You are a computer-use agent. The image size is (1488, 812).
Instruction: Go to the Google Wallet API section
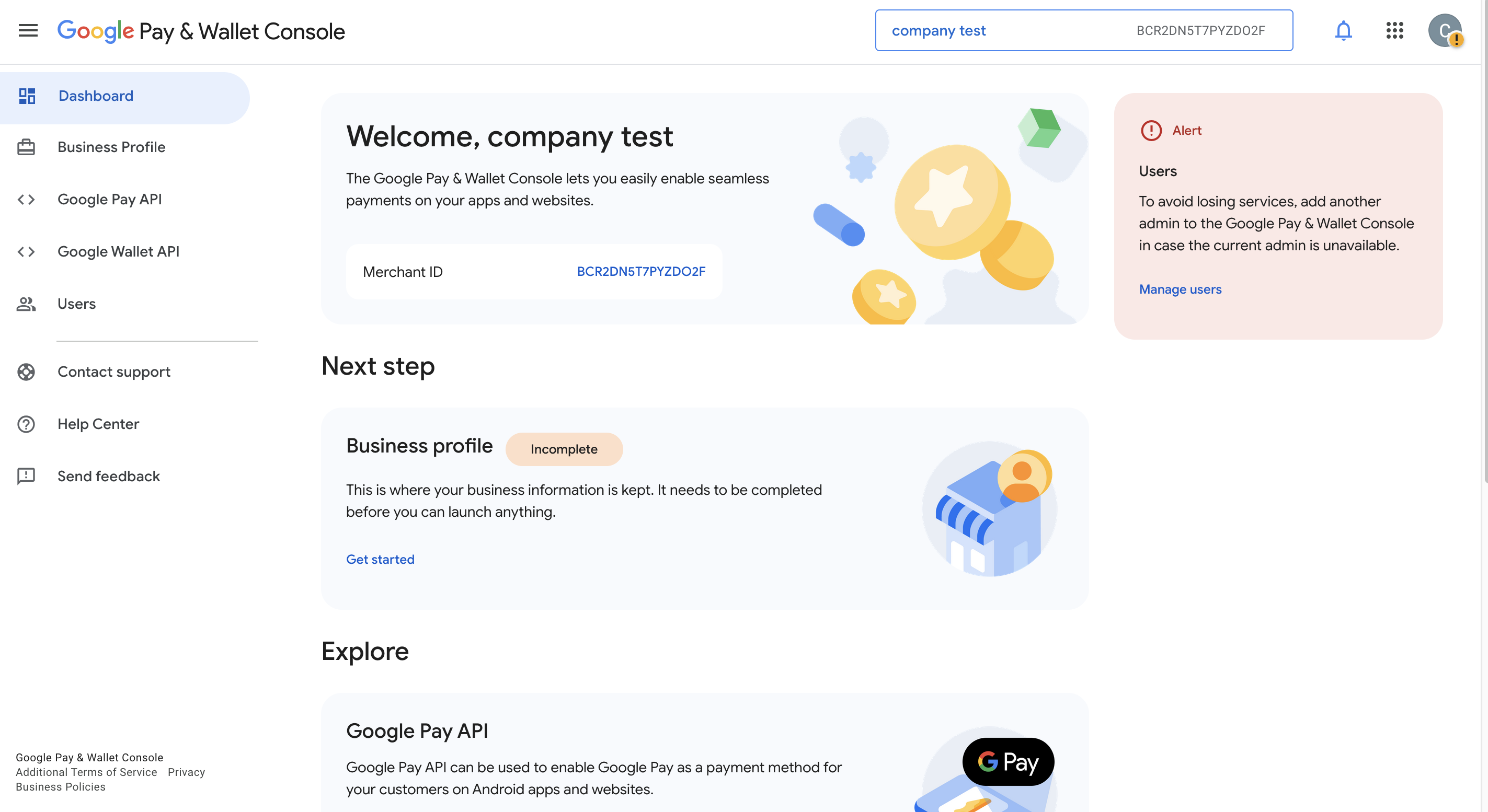click(118, 252)
